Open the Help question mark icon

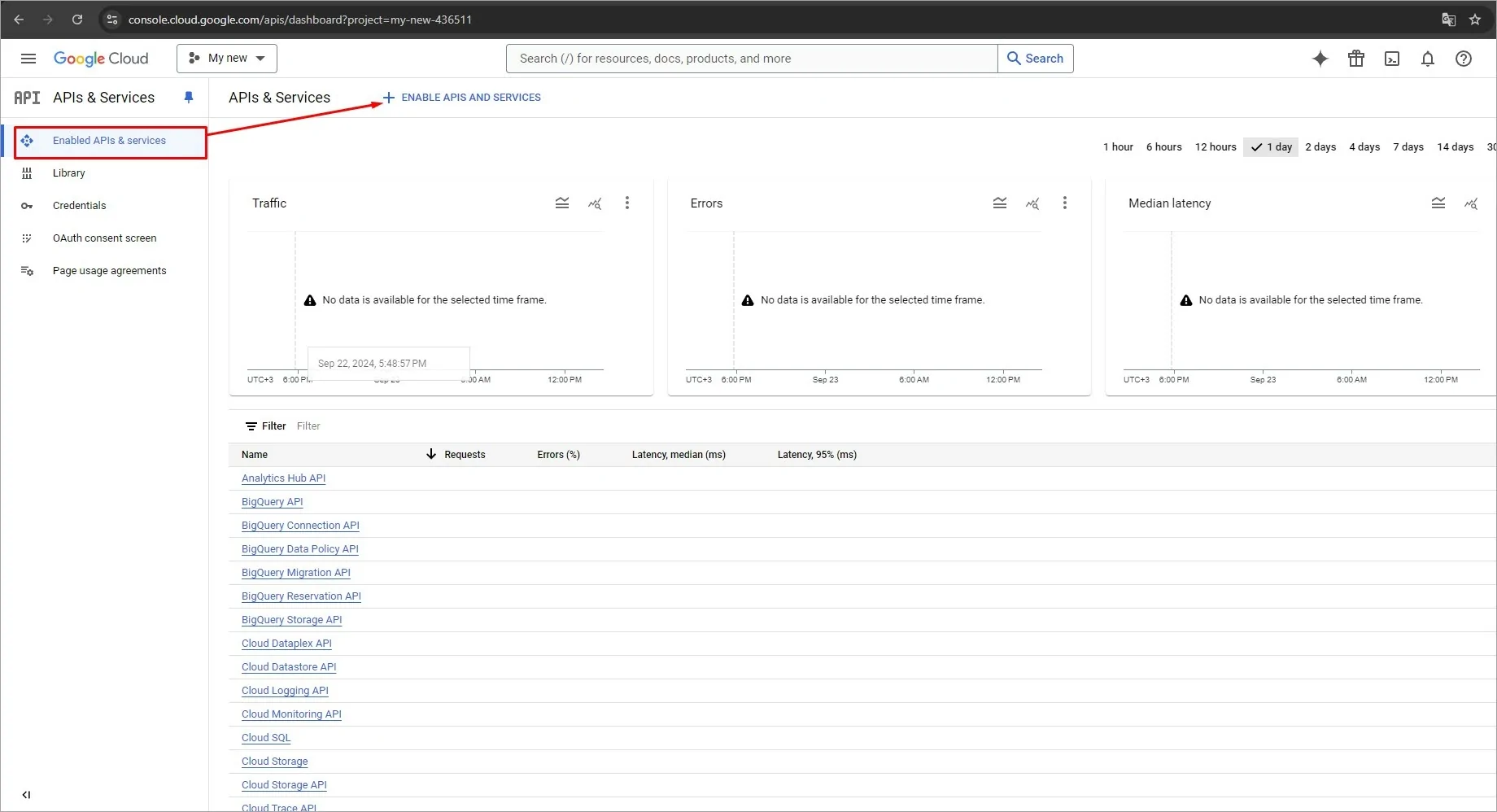[1464, 58]
